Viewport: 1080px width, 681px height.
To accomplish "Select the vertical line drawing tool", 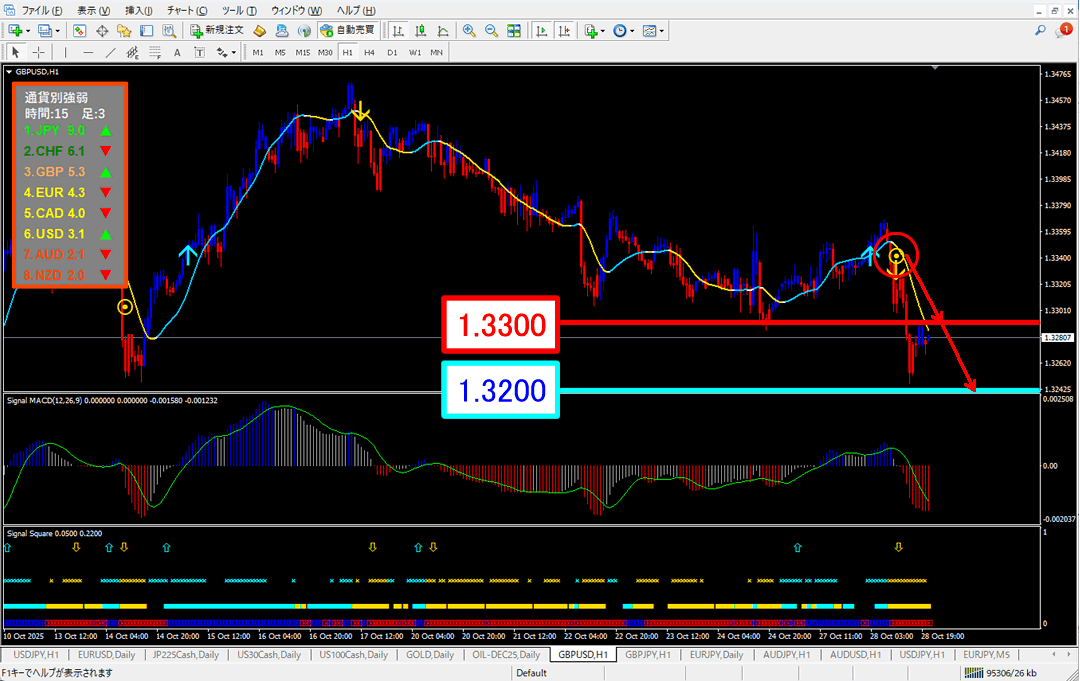I will (66, 52).
